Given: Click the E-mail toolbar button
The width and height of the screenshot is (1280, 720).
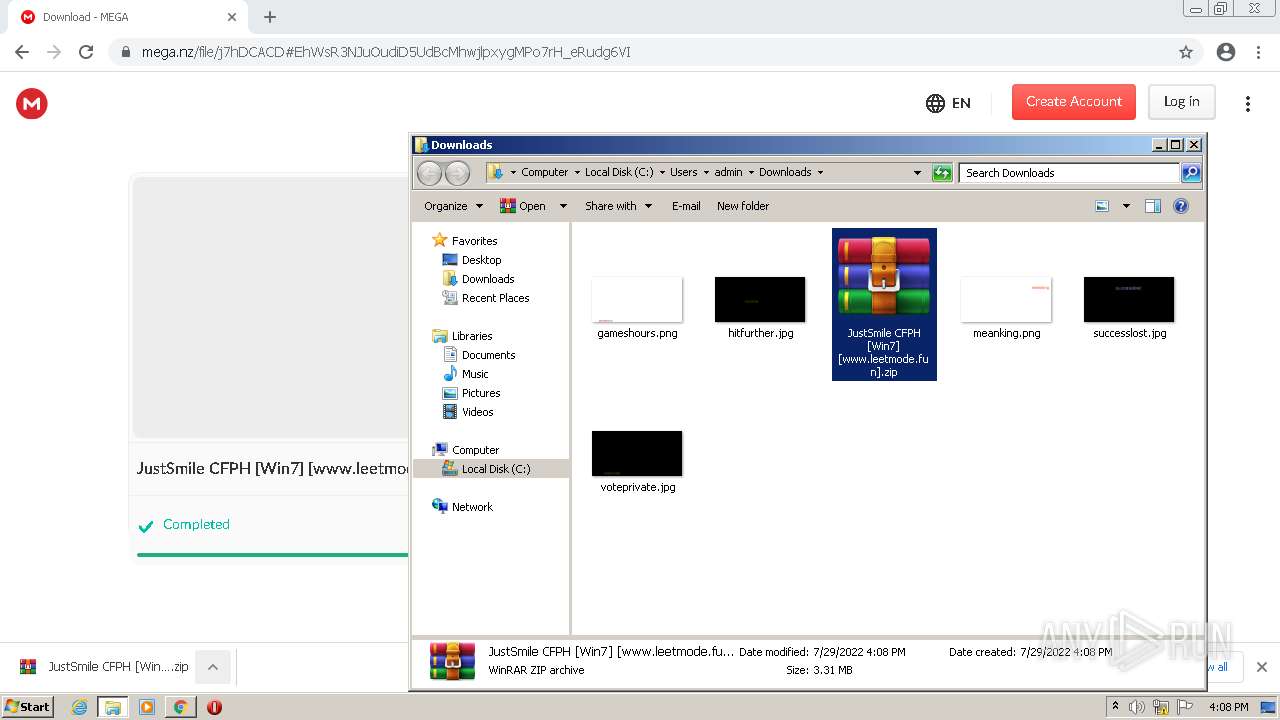Looking at the screenshot, I should coord(686,206).
